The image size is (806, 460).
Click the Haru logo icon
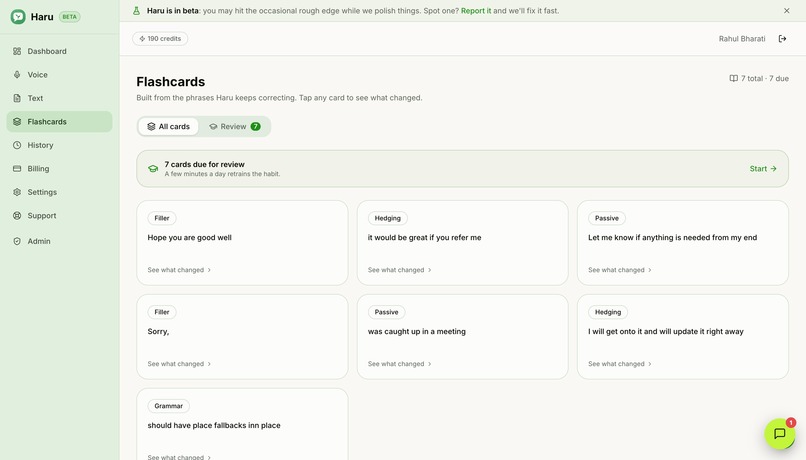18,16
